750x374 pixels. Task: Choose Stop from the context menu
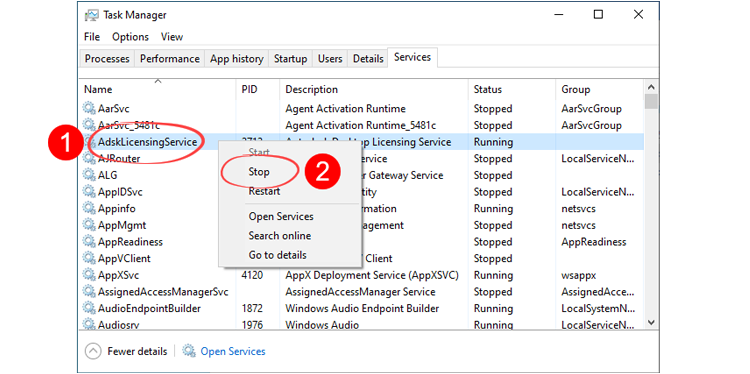click(259, 172)
